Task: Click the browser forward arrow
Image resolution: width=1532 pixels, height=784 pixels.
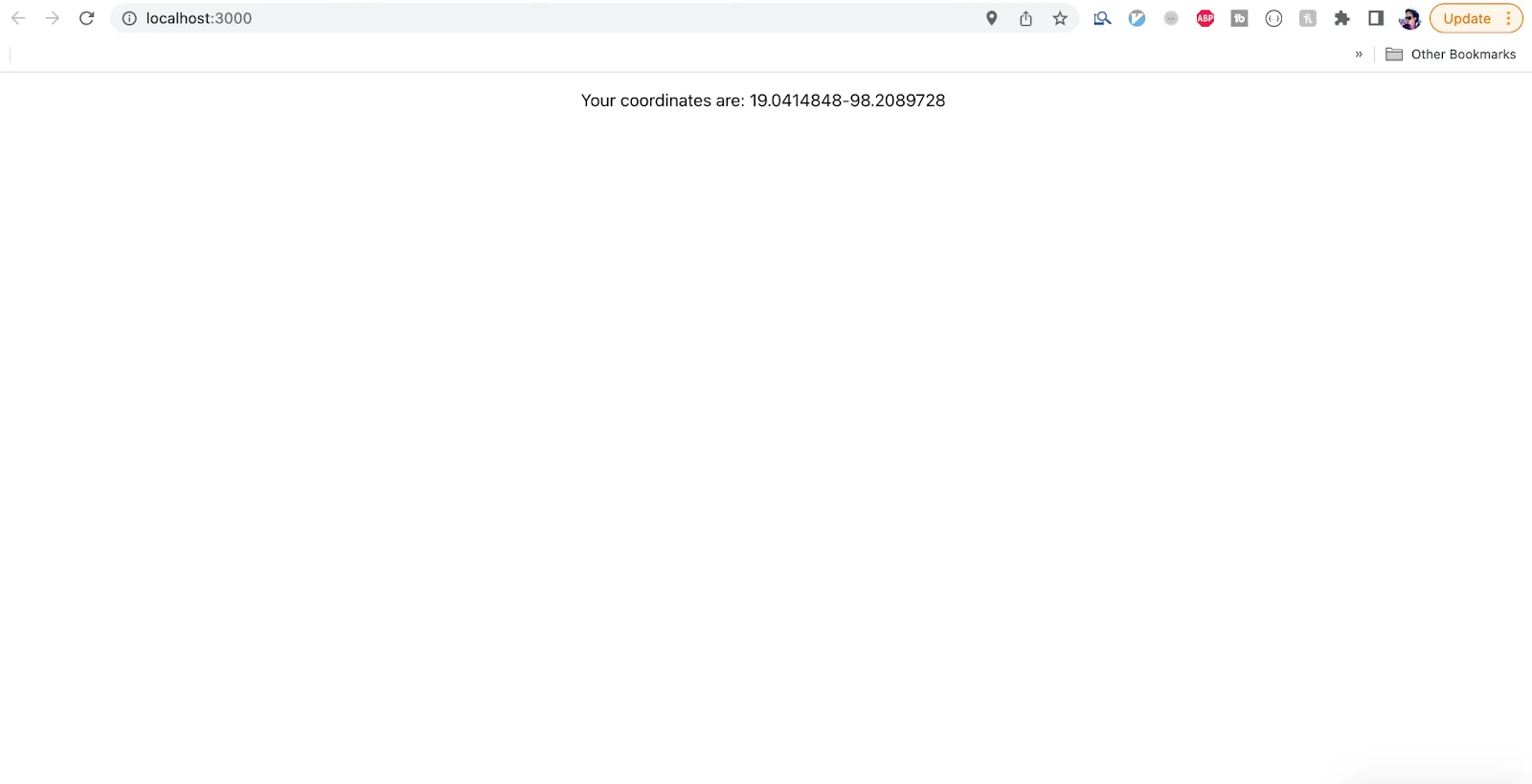Action: pyautogui.click(x=53, y=18)
